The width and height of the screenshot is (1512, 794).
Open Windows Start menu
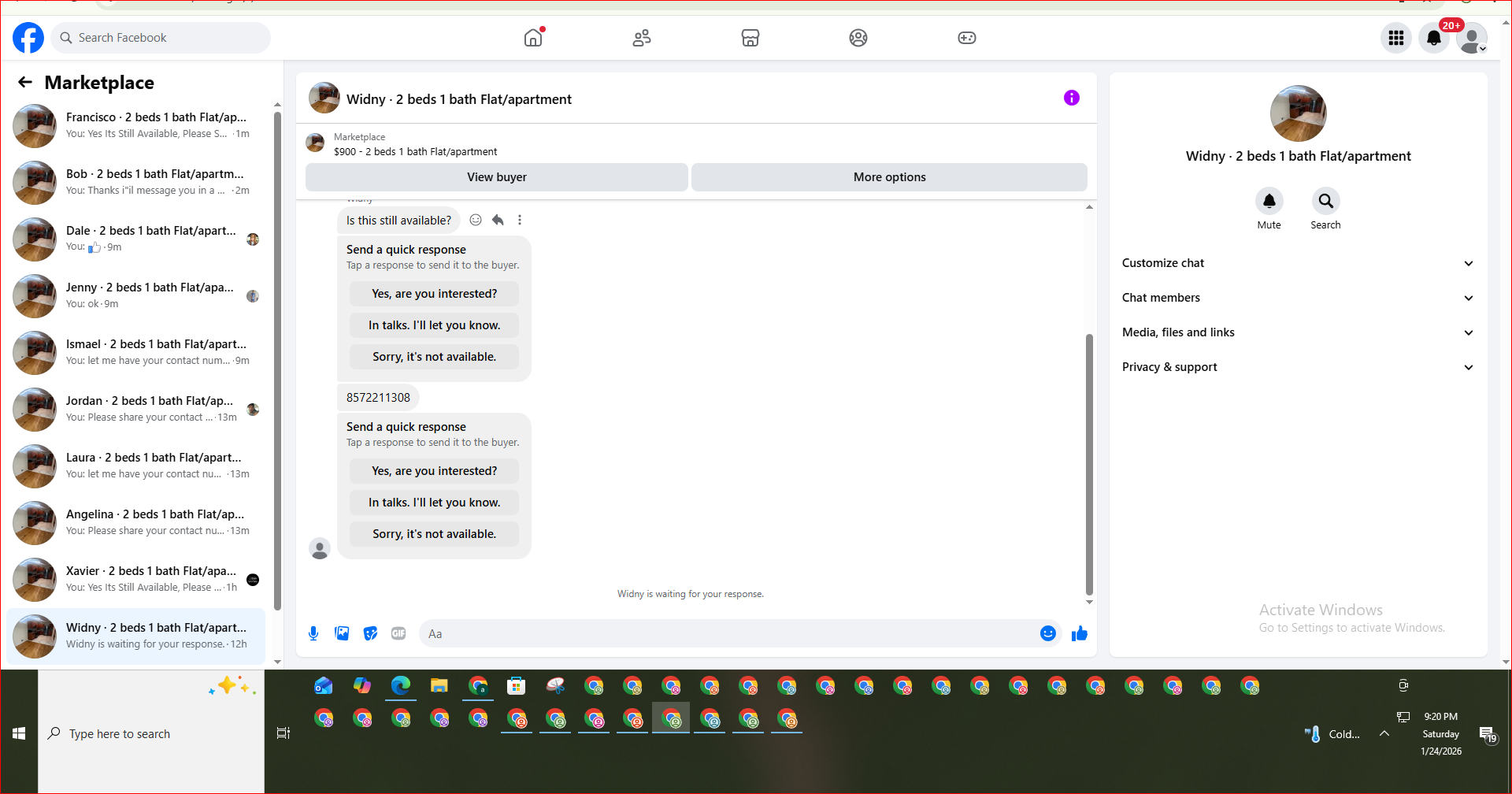[19, 733]
